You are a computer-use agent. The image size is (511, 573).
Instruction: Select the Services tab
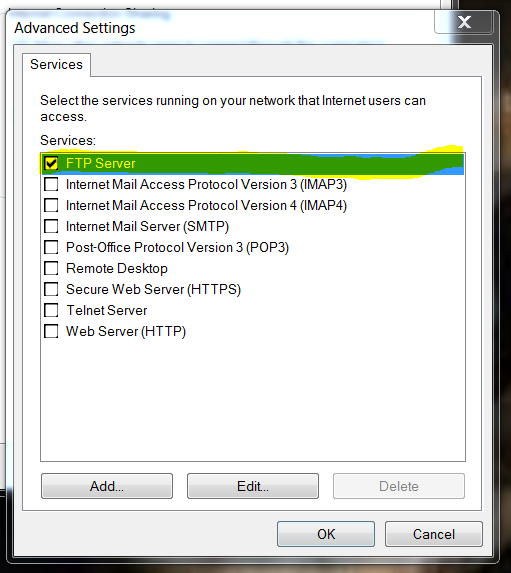(x=56, y=65)
